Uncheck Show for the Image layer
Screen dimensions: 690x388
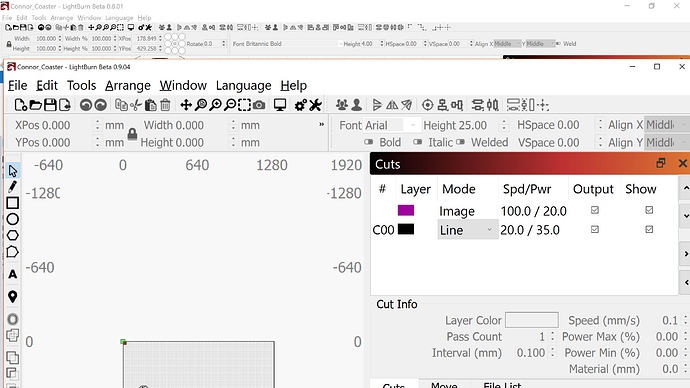coord(649,210)
